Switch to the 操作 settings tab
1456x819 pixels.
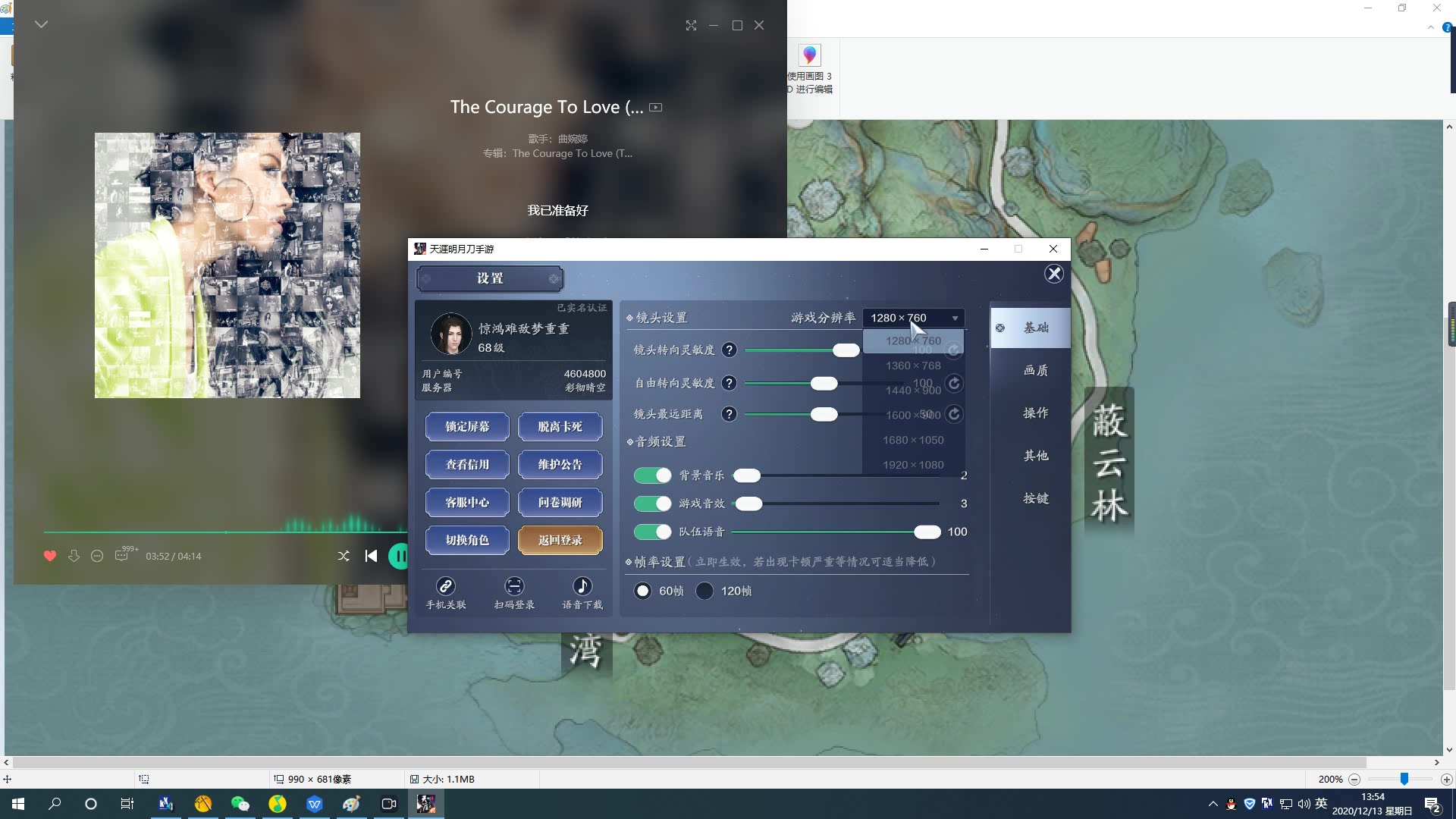(x=1031, y=413)
